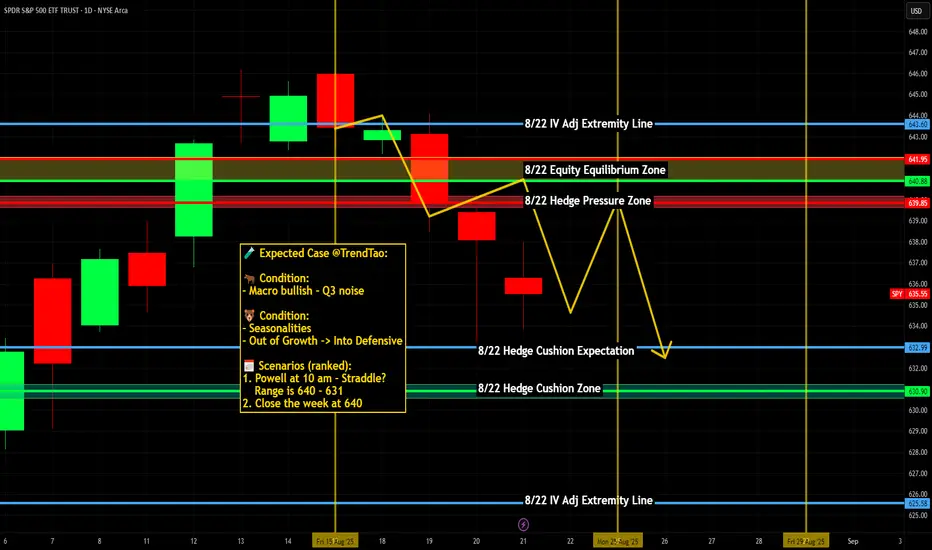Click the 'Close the week at 640' line
932x550 pixels.
click(308, 403)
